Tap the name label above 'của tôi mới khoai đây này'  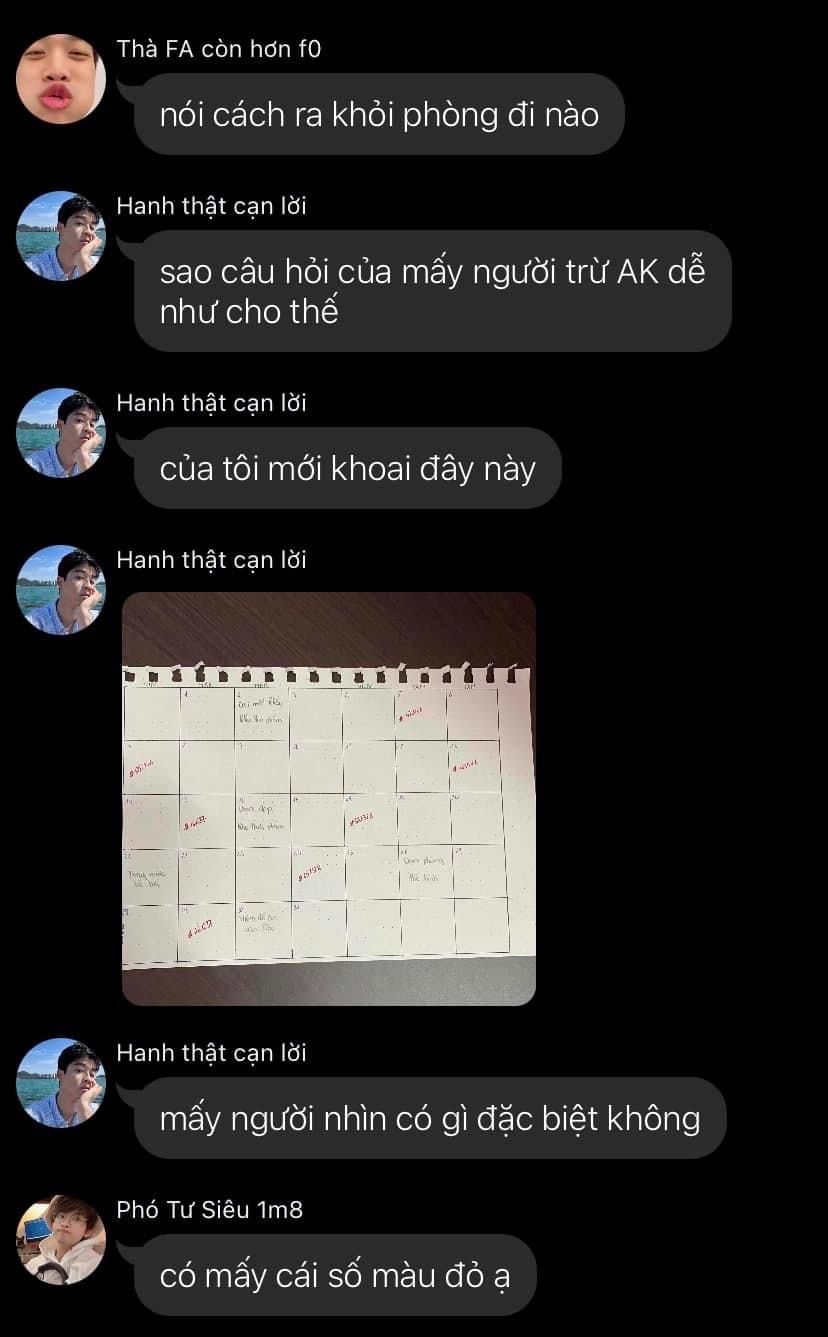(211, 403)
